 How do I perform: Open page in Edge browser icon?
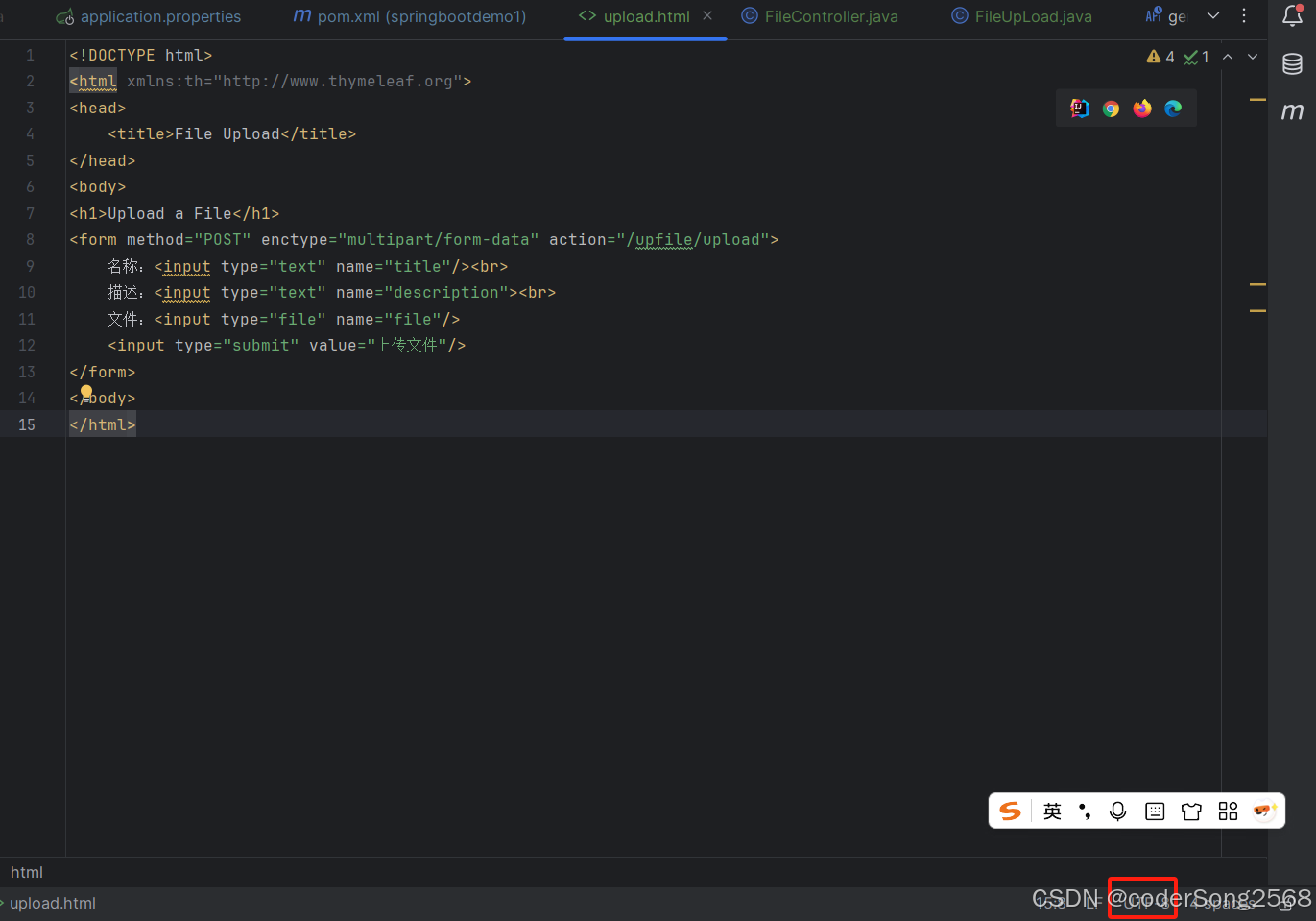(1173, 109)
